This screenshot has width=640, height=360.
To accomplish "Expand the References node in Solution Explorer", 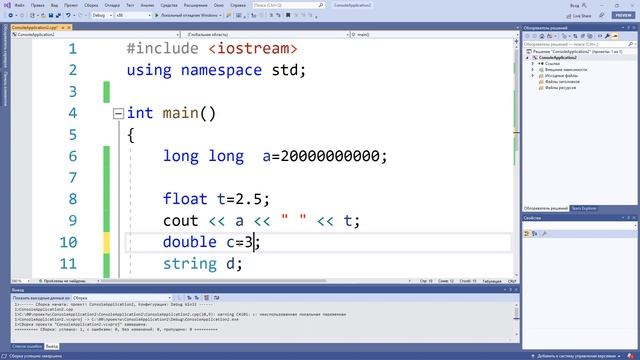I will 533,64.
